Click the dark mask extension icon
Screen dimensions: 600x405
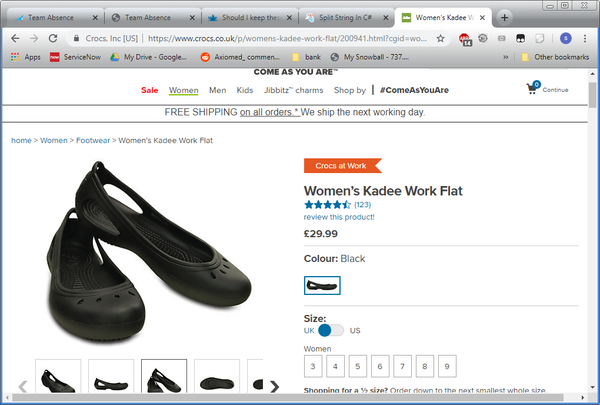tap(520, 38)
